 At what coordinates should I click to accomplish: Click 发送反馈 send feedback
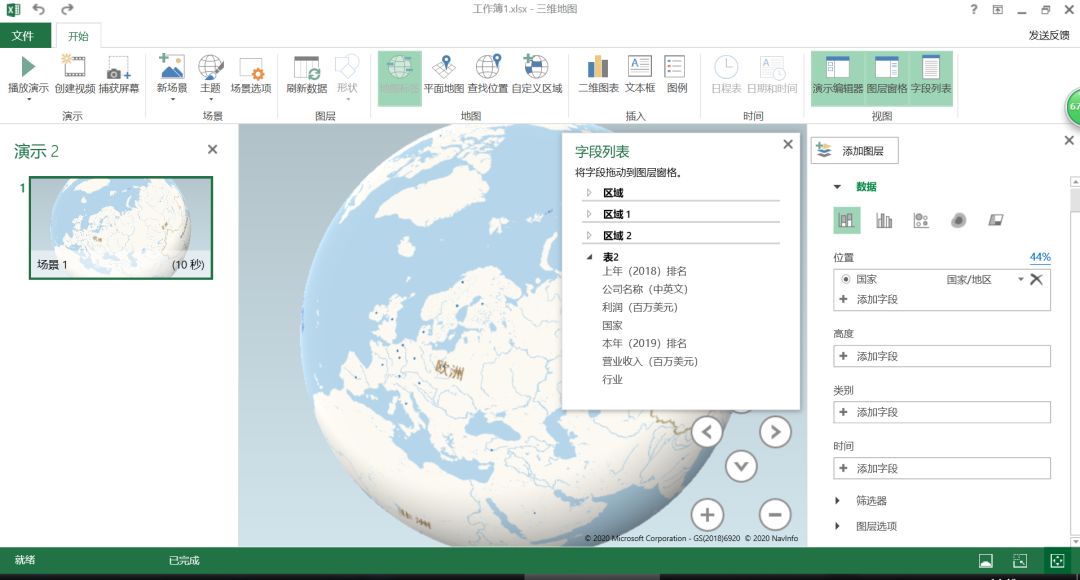click(1048, 35)
